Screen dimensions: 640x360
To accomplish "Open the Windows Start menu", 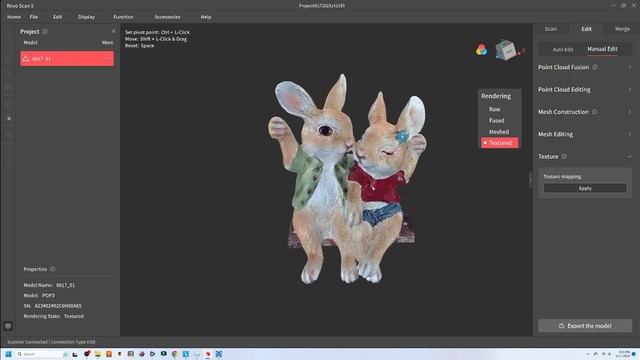I will click(x=8, y=354).
